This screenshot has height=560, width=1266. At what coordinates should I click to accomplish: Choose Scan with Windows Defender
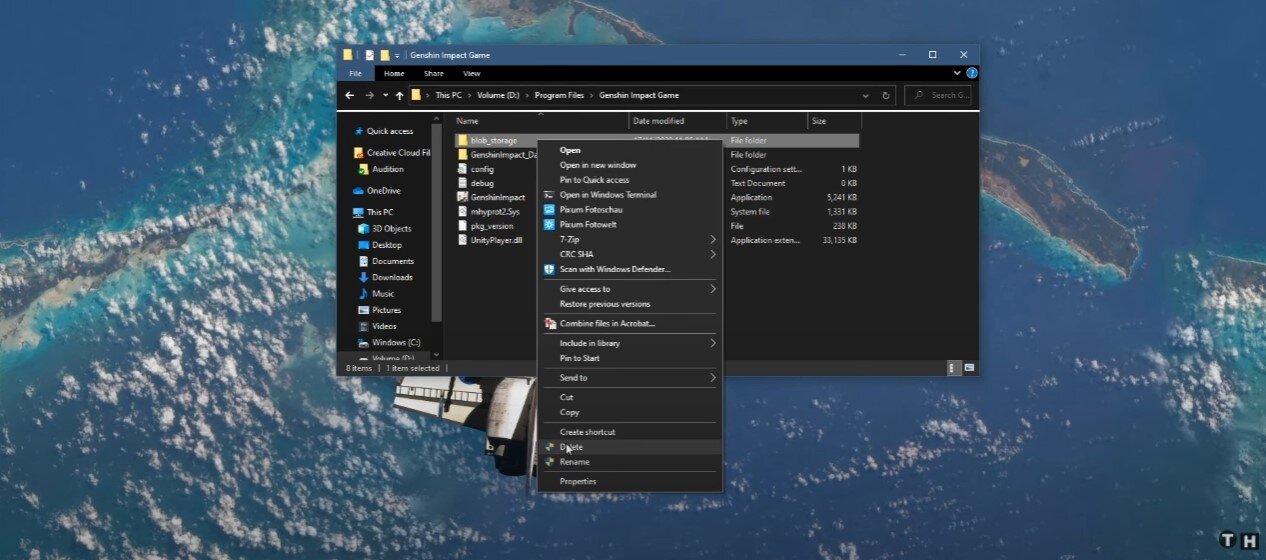pyautogui.click(x=614, y=269)
